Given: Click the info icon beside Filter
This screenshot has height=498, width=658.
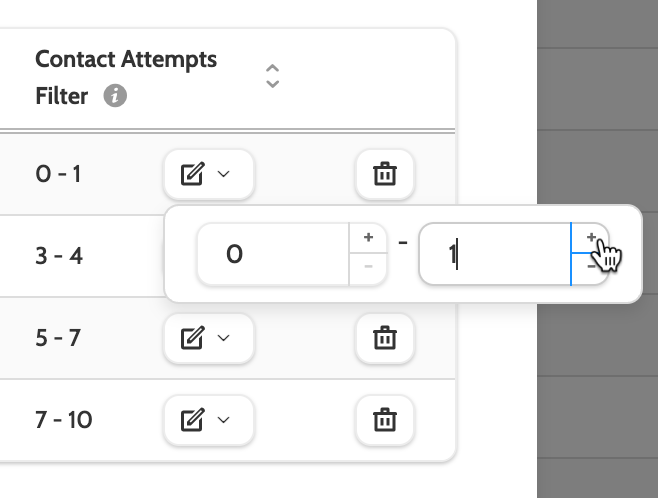Looking at the screenshot, I should [x=116, y=97].
